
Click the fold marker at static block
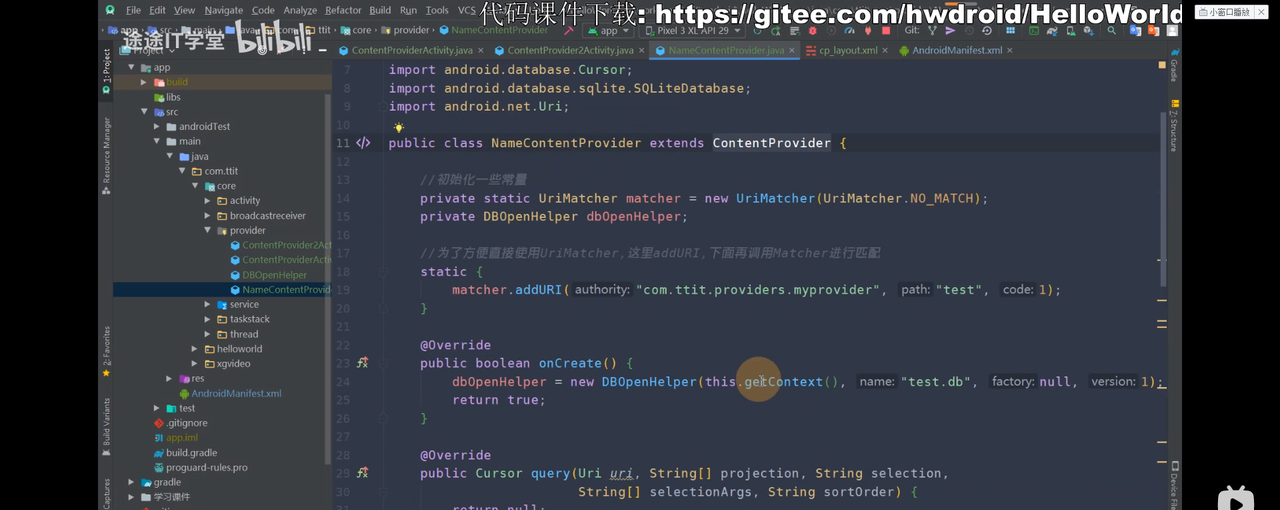(x=382, y=272)
